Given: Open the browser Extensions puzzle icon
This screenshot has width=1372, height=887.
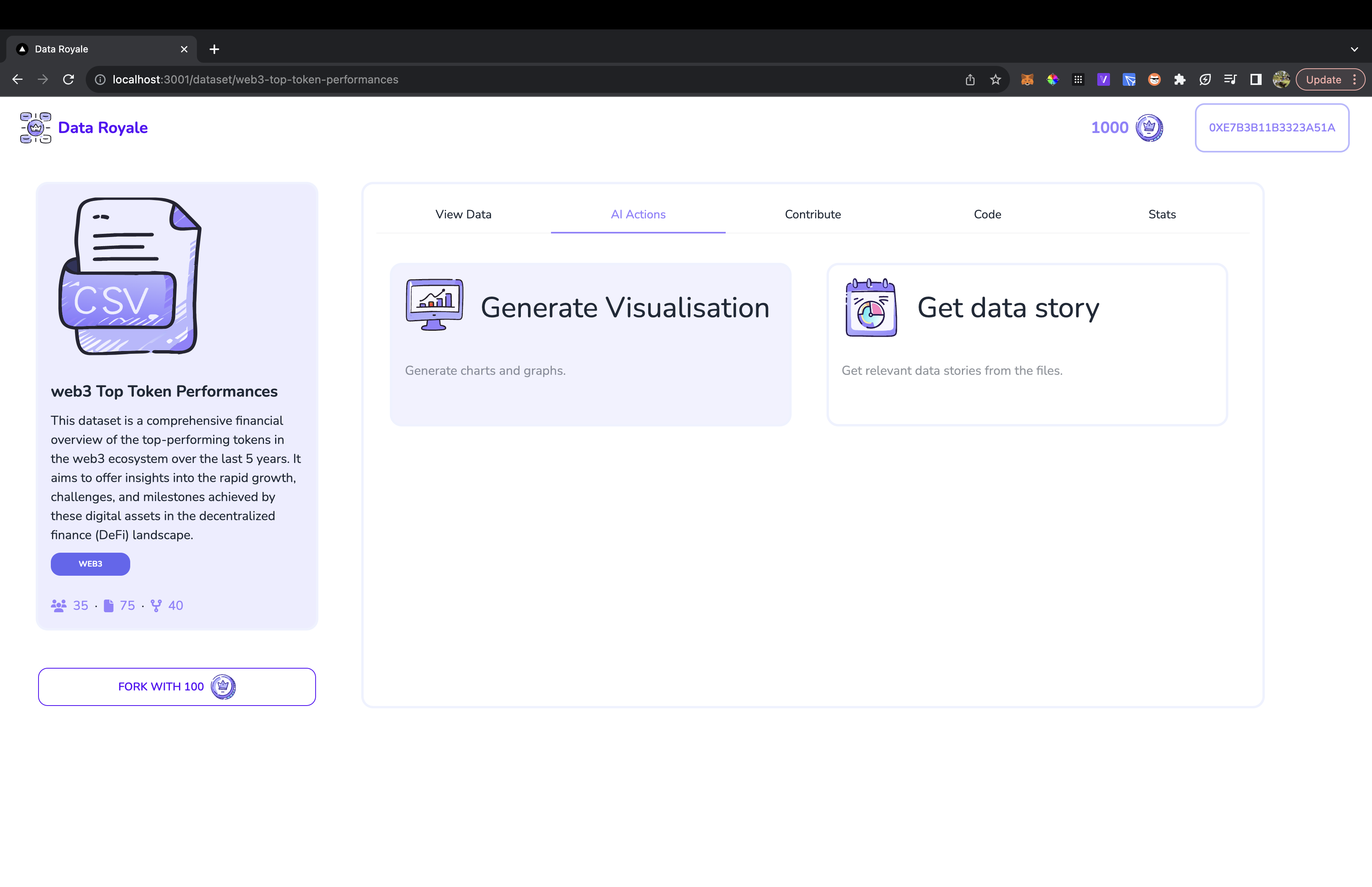Looking at the screenshot, I should pos(1180,80).
